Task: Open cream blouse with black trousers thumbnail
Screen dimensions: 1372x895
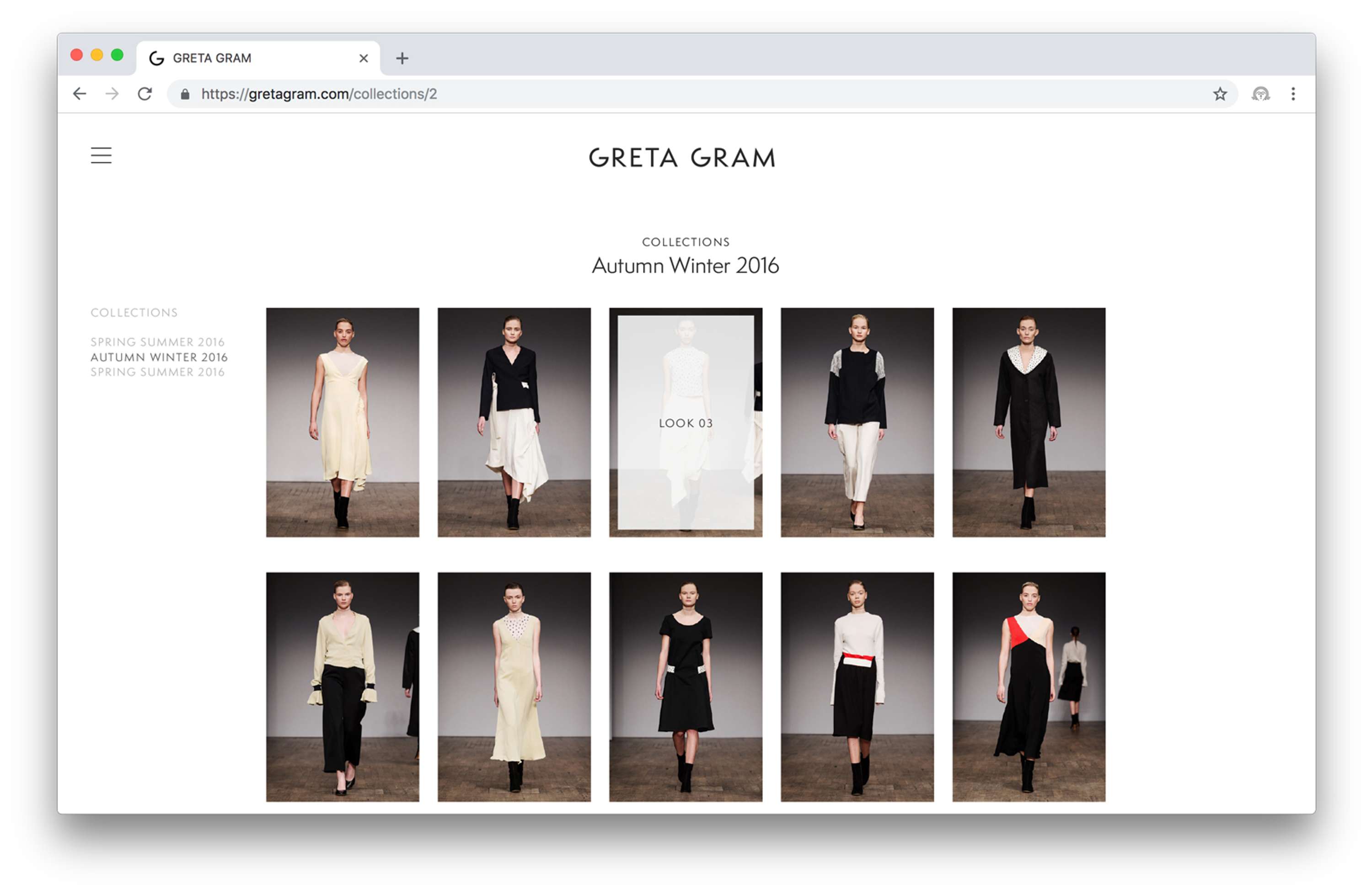Action: click(343, 687)
